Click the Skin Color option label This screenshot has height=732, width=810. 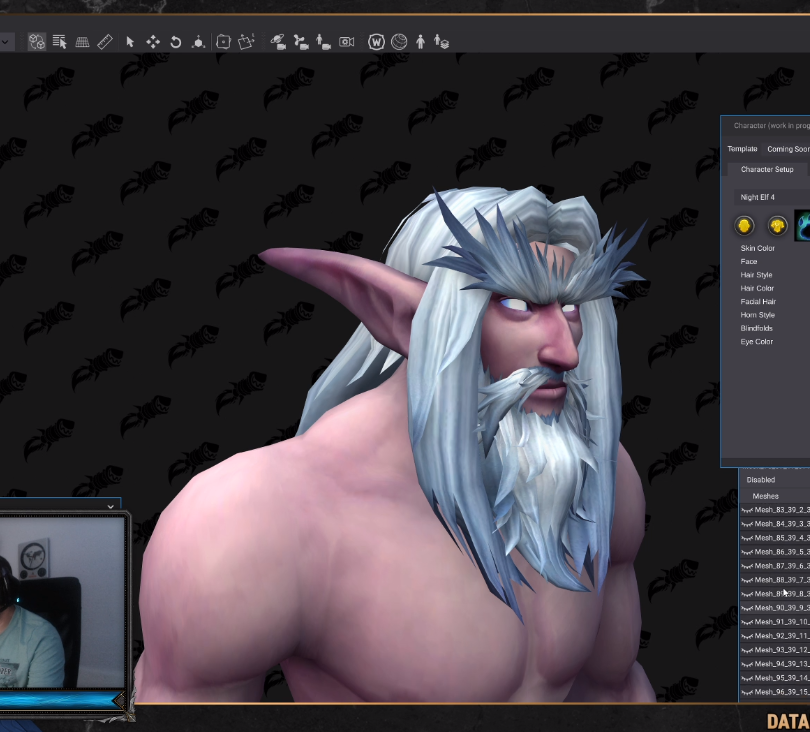pyautogui.click(x=757, y=248)
